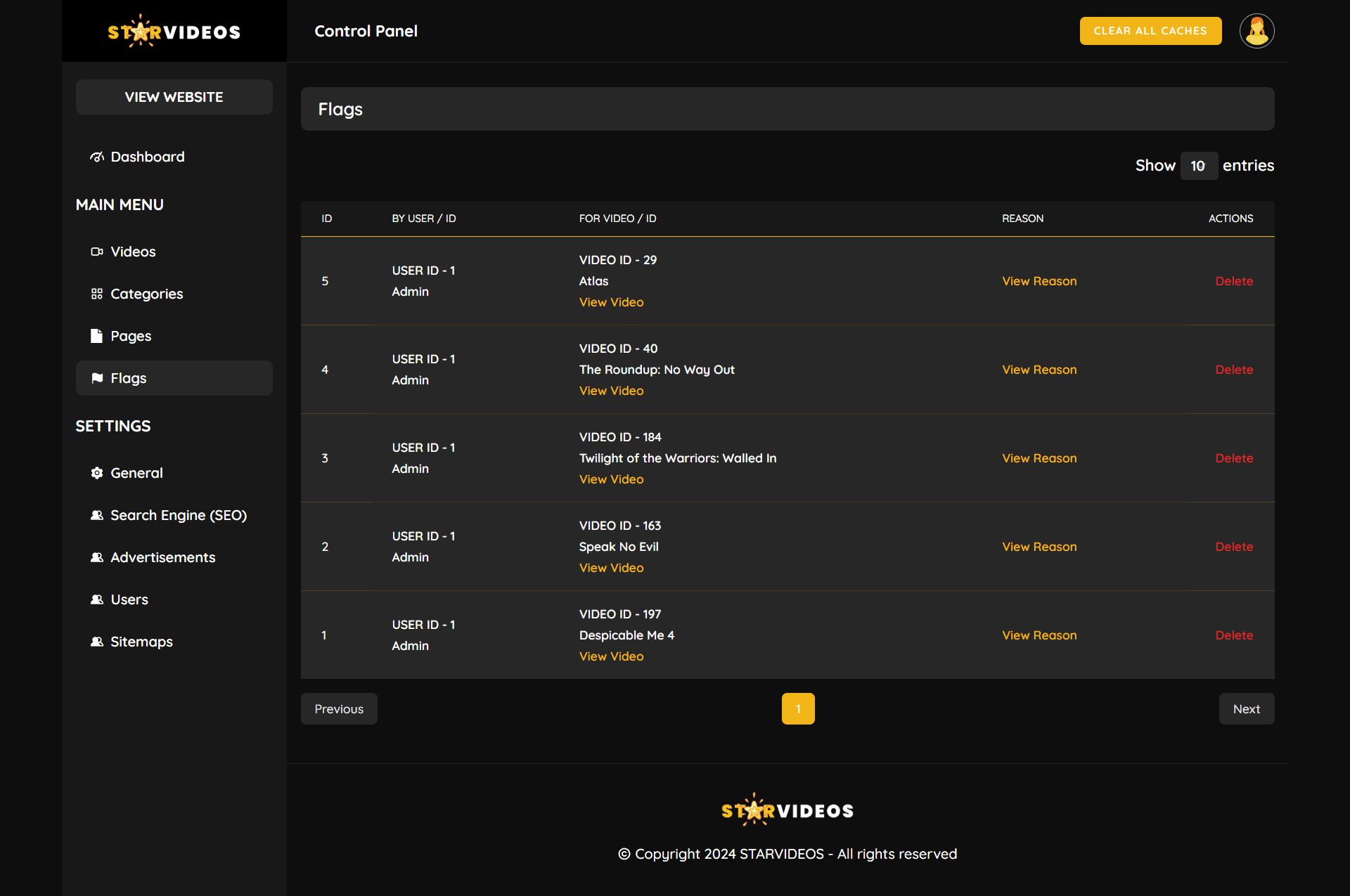Screen dimensions: 1350x896
Task: Click the View Website button
Action: click(174, 97)
